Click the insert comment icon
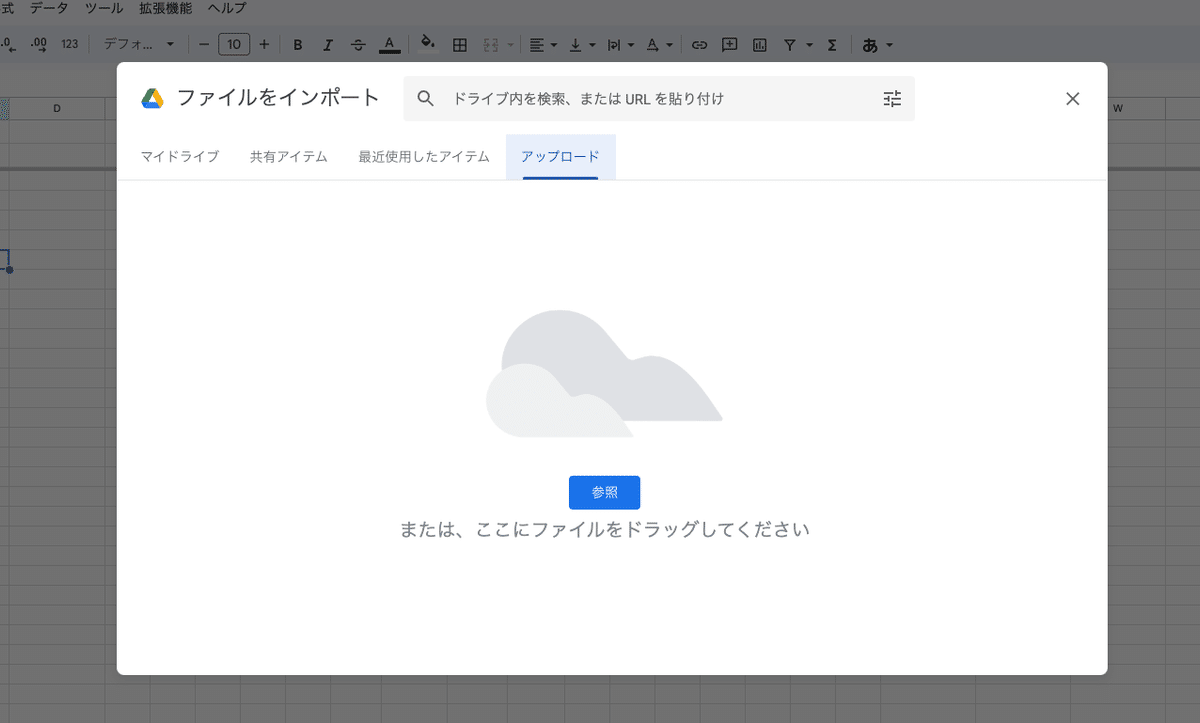1200x723 pixels. click(730, 44)
